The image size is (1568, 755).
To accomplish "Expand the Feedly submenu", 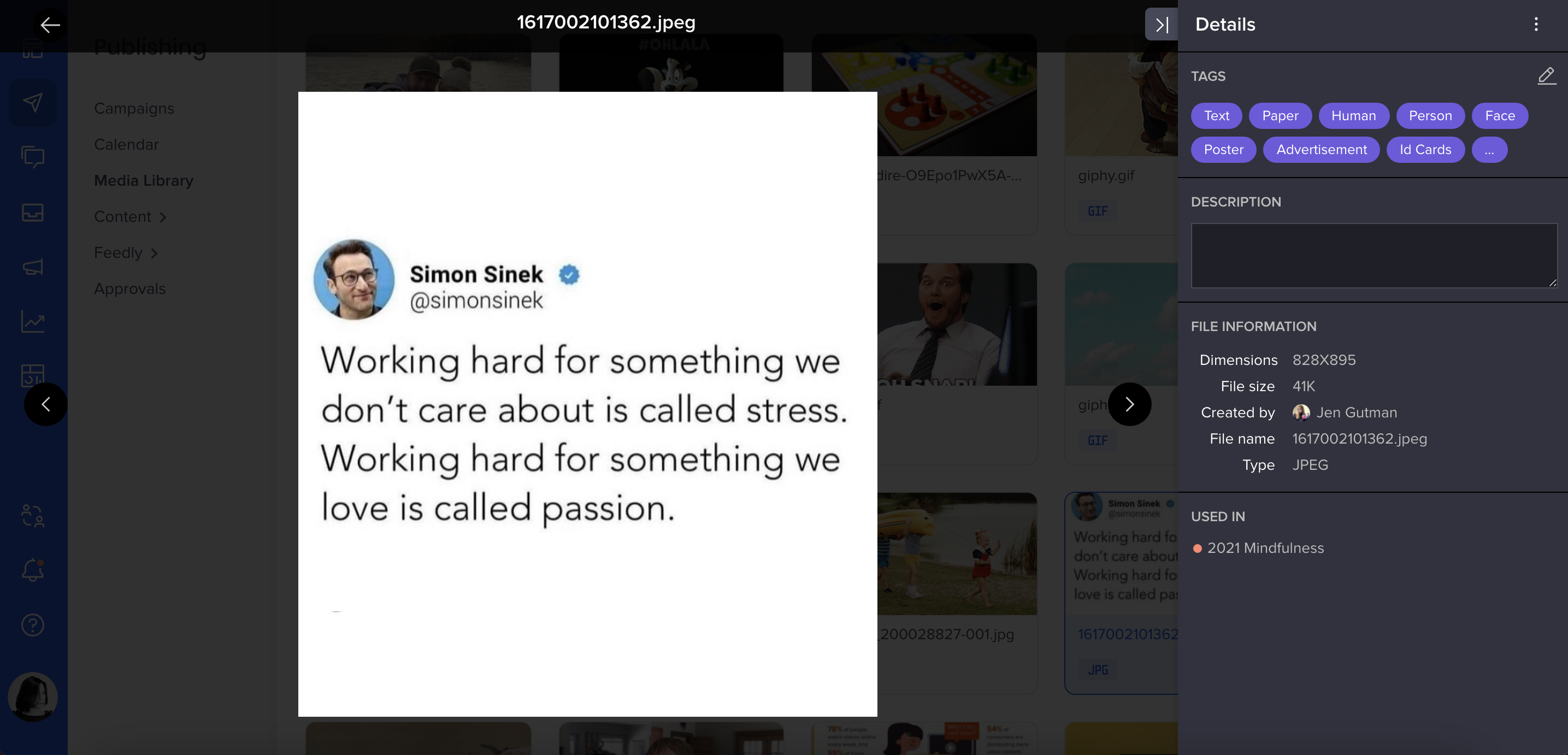I will pyautogui.click(x=126, y=253).
